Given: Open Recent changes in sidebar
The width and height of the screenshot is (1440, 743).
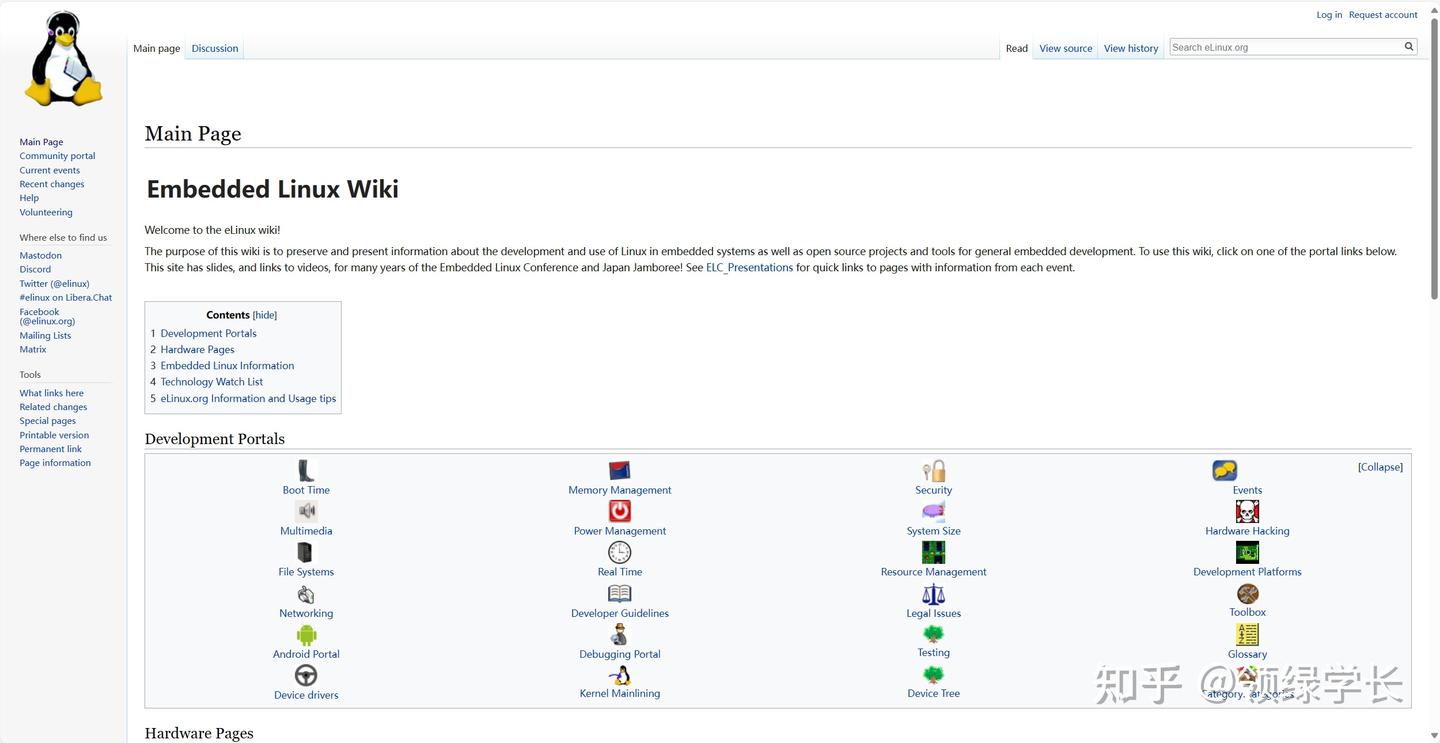Looking at the screenshot, I should [52, 184].
